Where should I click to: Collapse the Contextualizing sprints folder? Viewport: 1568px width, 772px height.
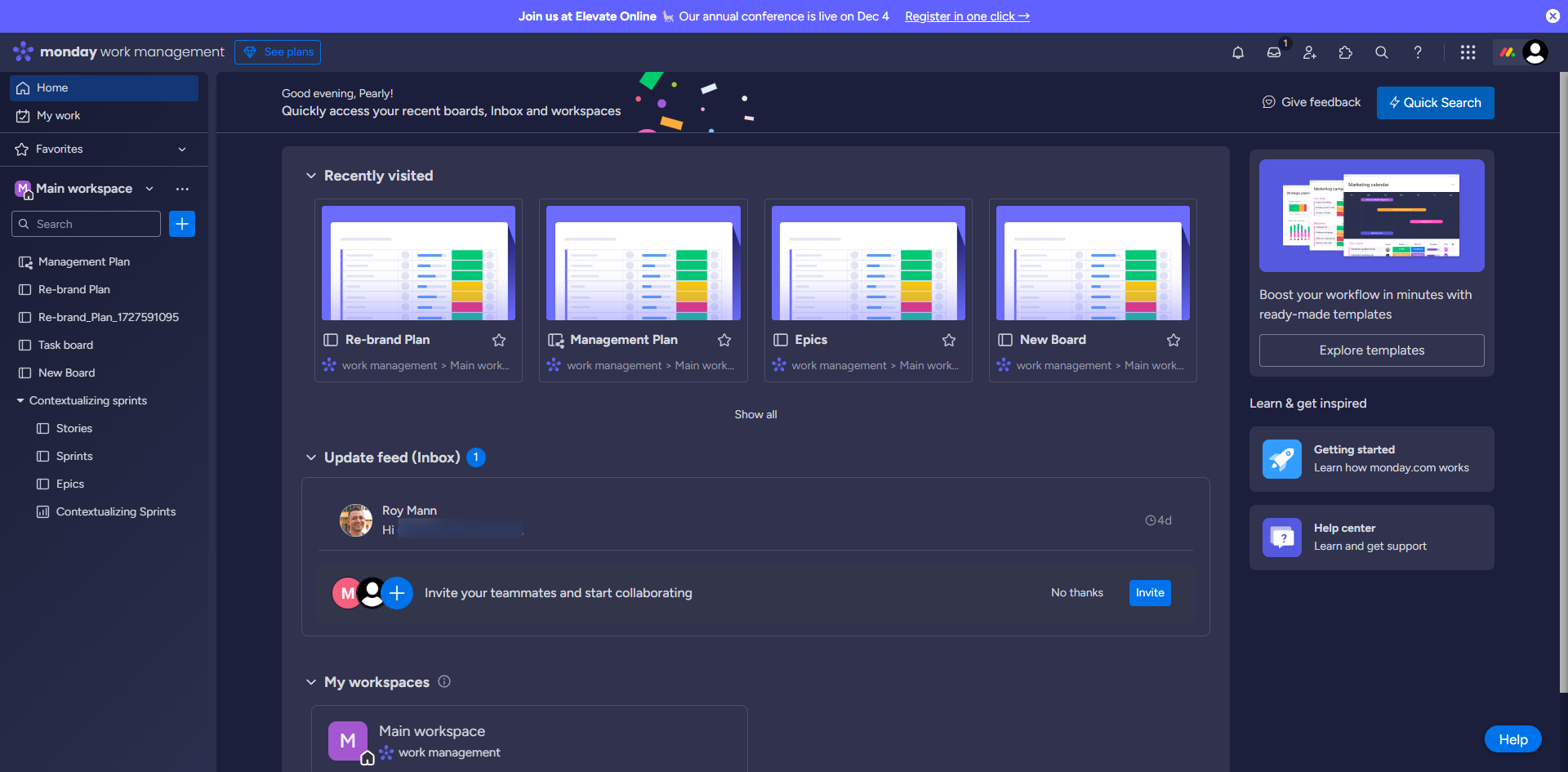click(20, 401)
